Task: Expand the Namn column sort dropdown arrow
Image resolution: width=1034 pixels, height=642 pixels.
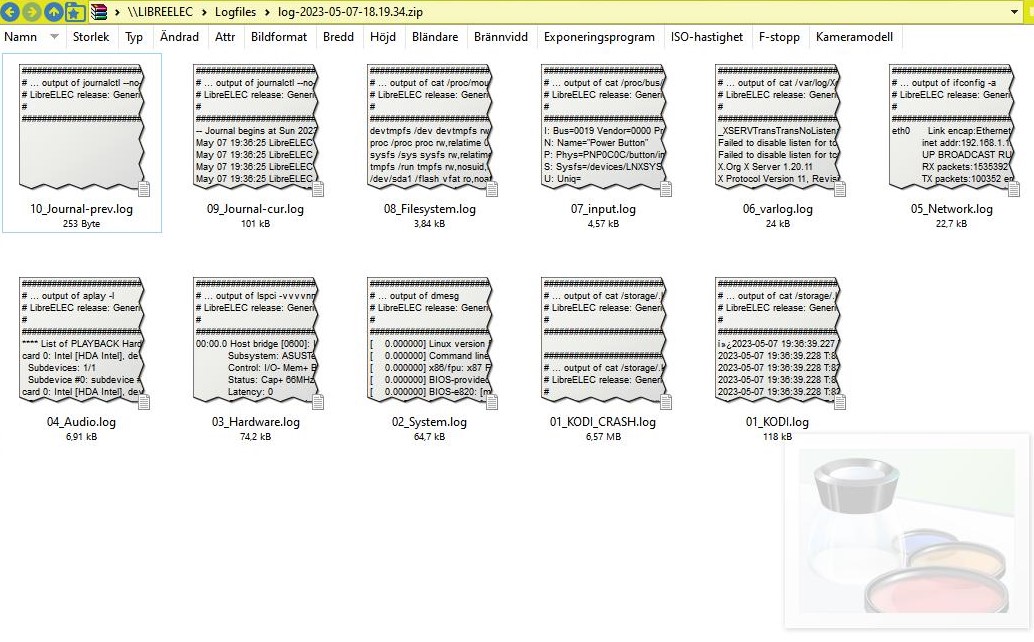Action: click(53, 37)
